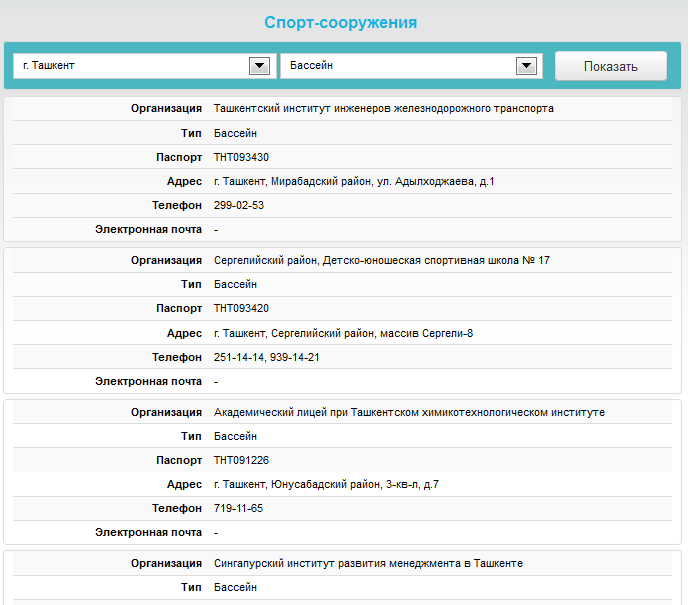Click the массив Сергели-8 address
The image size is (689, 605).
343,333
